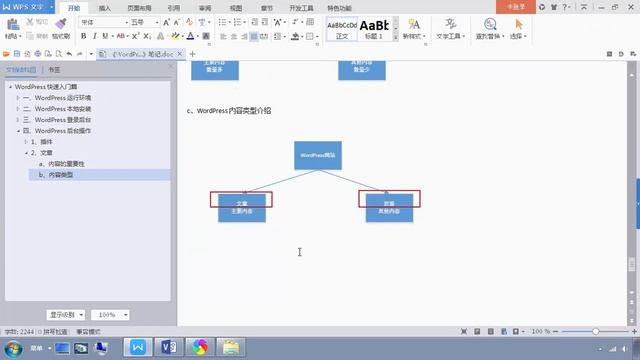Click the full-screen view status icon
640x360 pixels.
464,331
